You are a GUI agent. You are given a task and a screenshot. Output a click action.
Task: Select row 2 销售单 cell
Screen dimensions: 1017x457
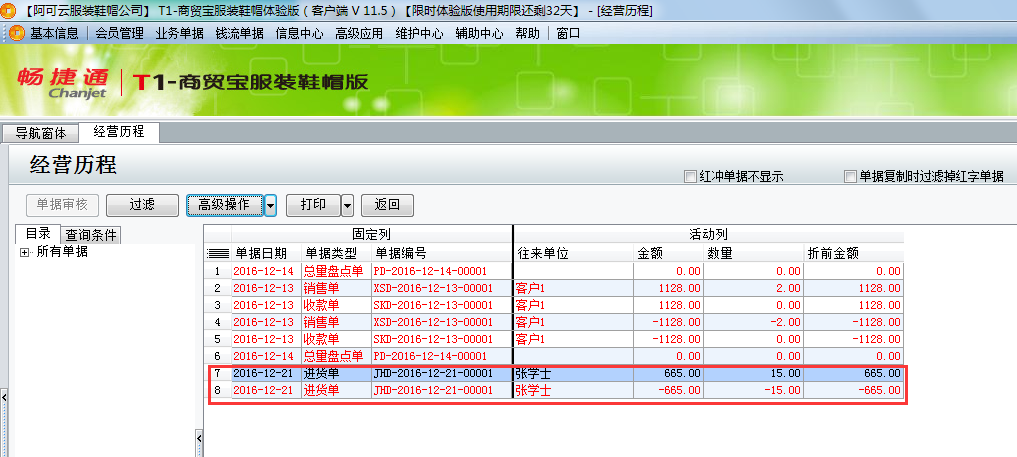pyautogui.click(x=336, y=288)
